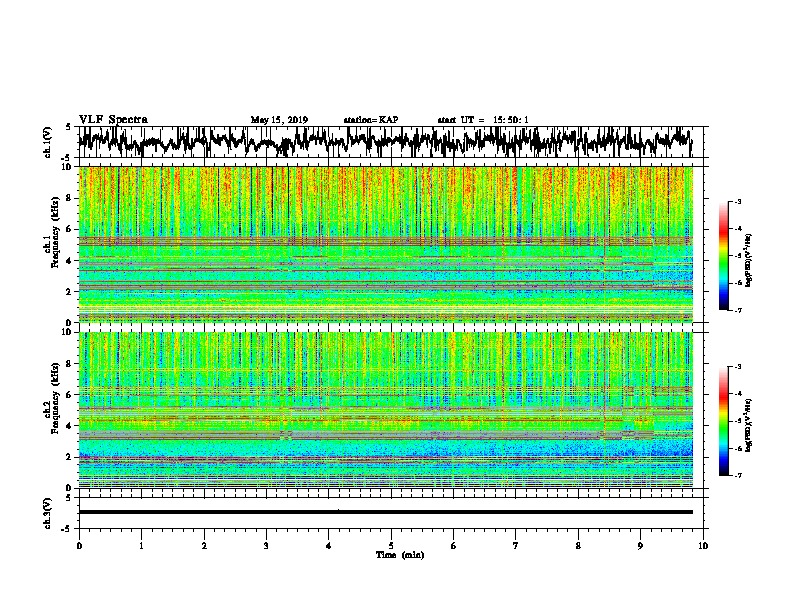
Task: Click inside the ch.1 spectrogram panel
Action: tap(385, 244)
